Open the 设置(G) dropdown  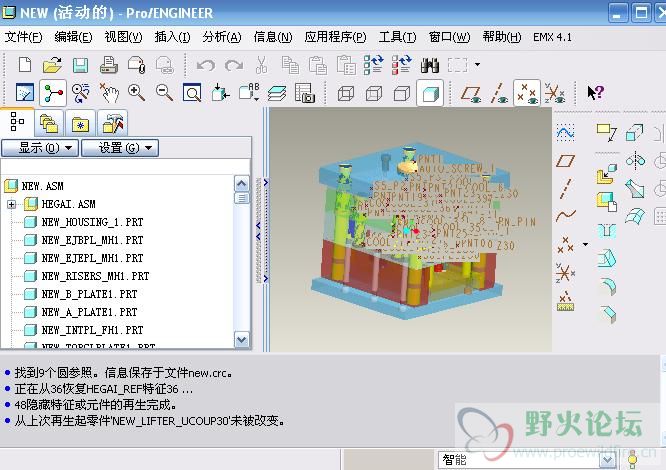point(120,148)
